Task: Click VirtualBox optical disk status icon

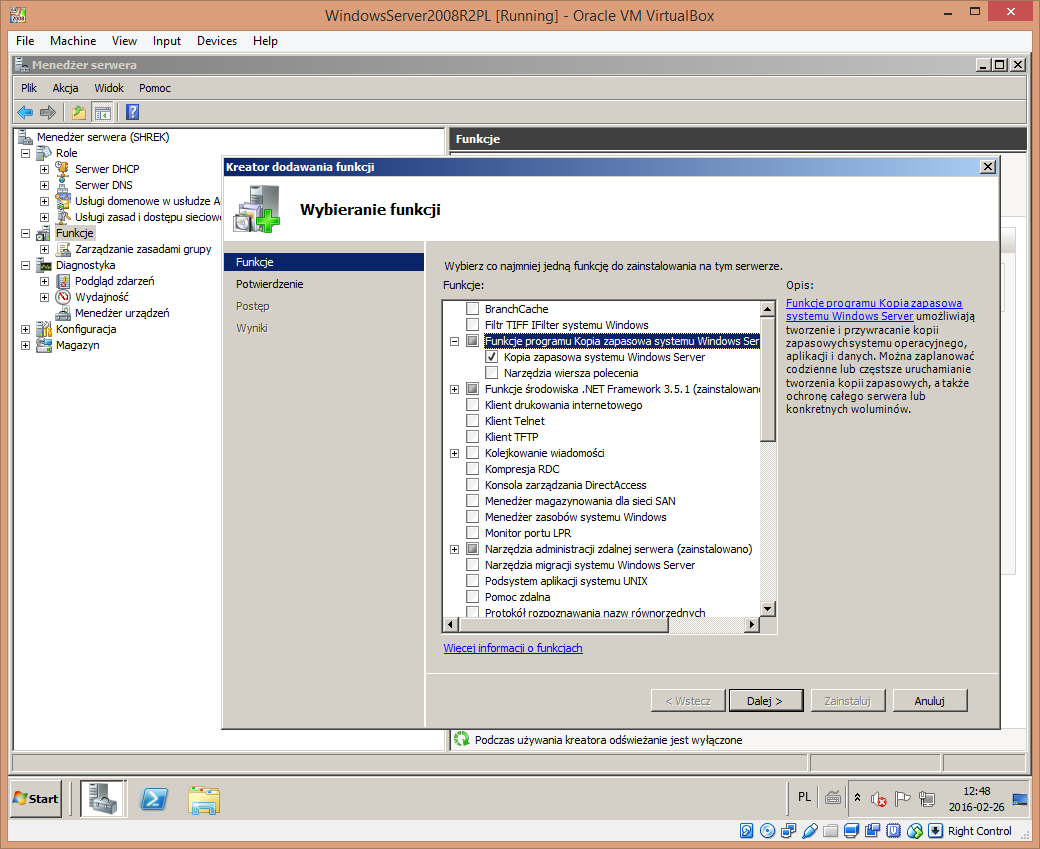Action: pos(767,831)
